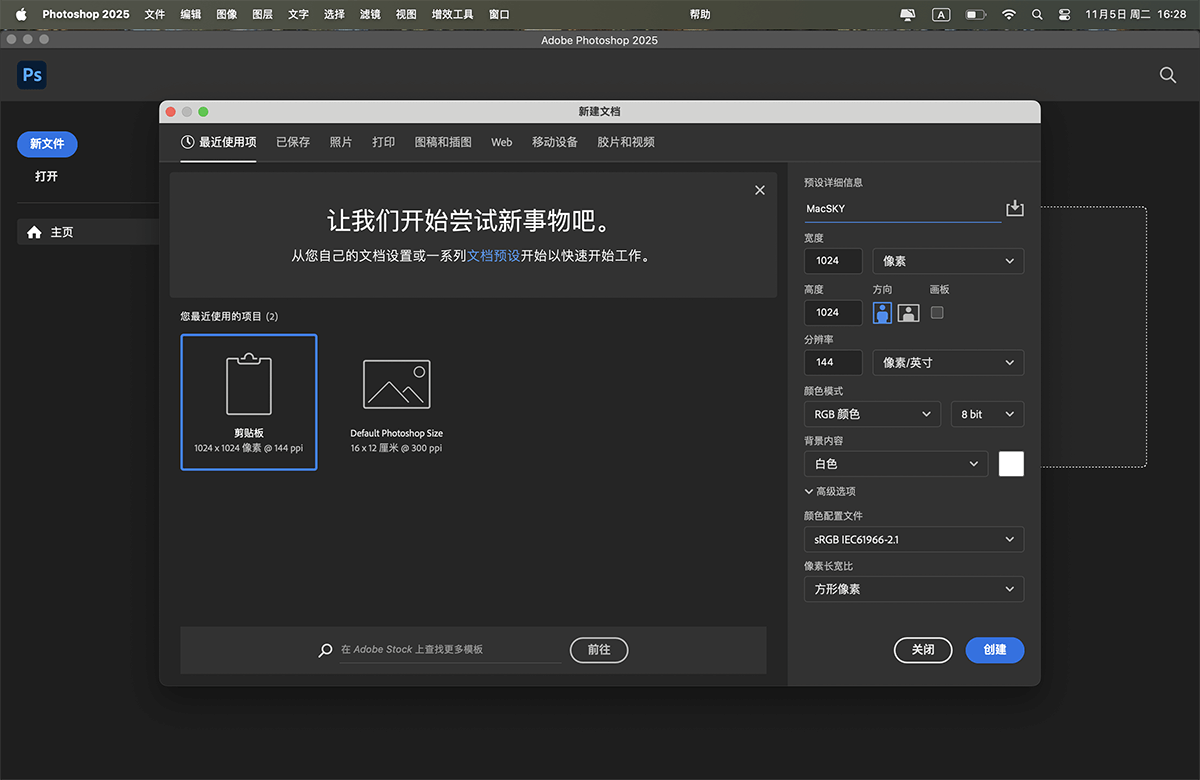Viewport: 1200px width, 780px height.
Task: Enable the 画板 artboard checkbox
Action: [x=937, y=312]
